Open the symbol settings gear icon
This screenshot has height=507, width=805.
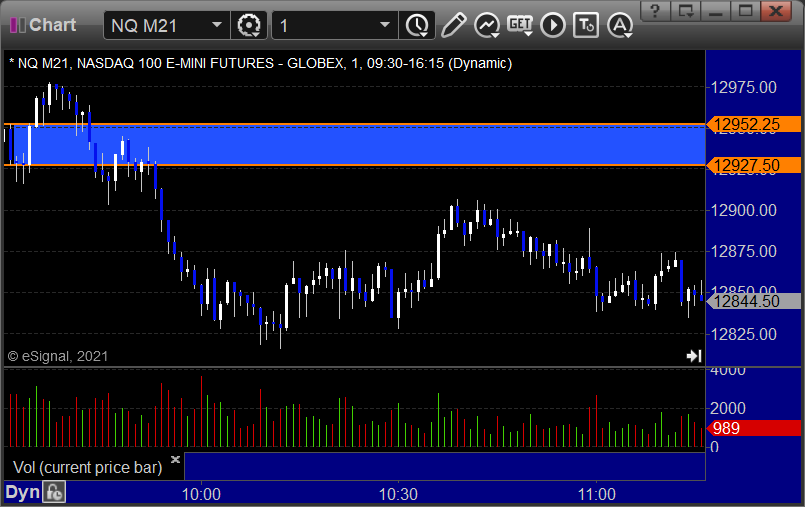(249, 25)
